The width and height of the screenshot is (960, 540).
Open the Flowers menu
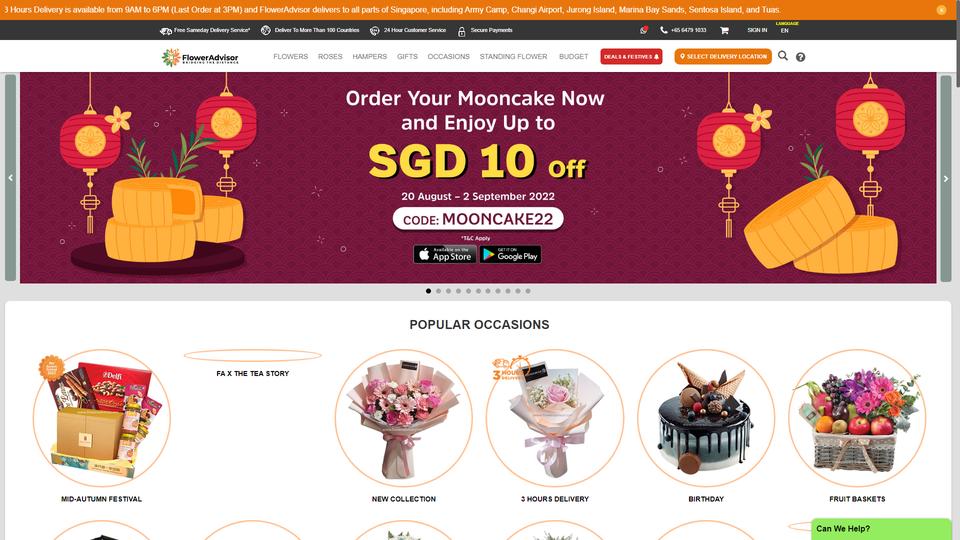290,56
